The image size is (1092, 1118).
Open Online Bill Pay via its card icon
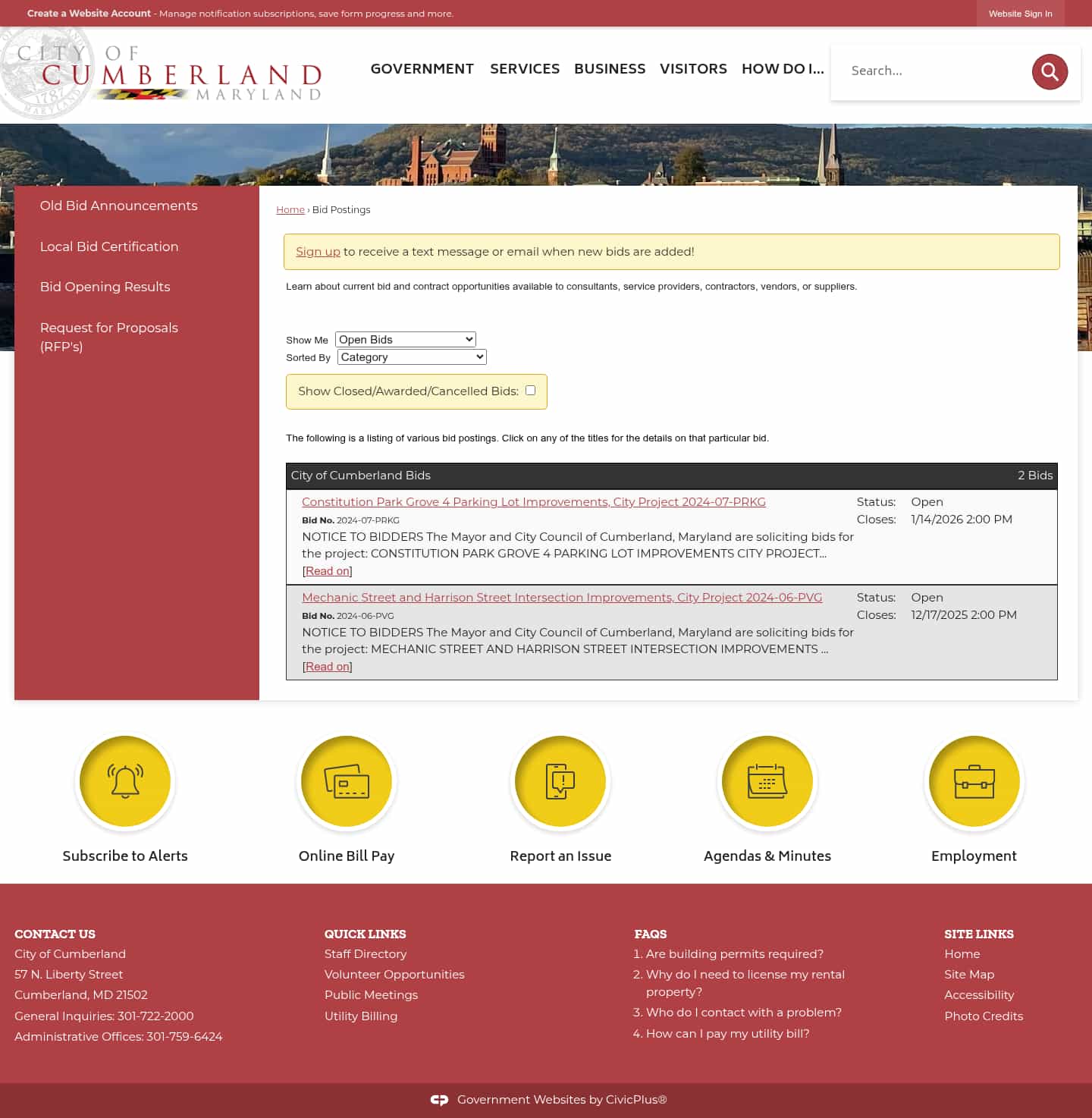[x=347, y=781]
